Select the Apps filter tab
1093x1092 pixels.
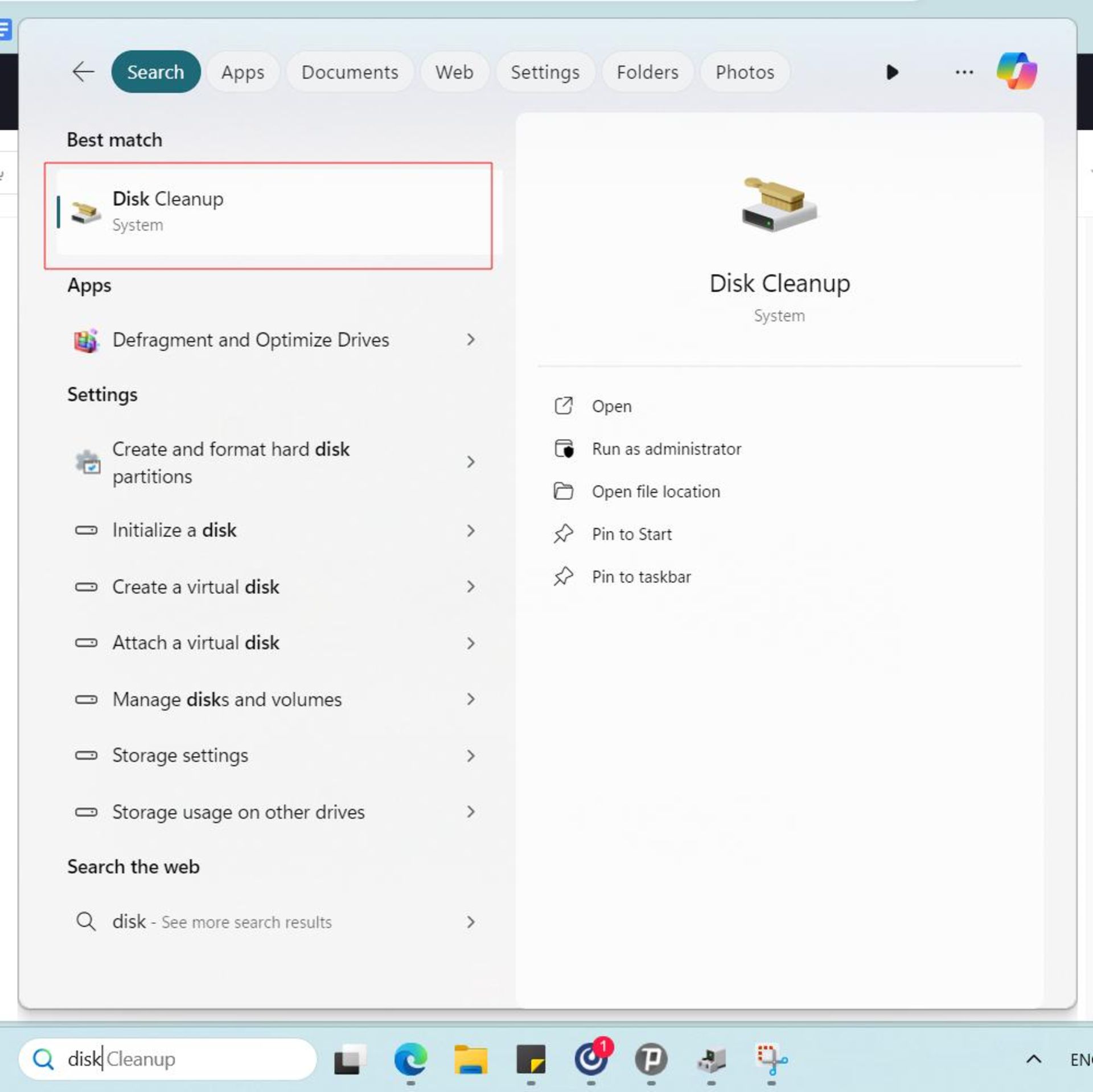coord(242,72)
